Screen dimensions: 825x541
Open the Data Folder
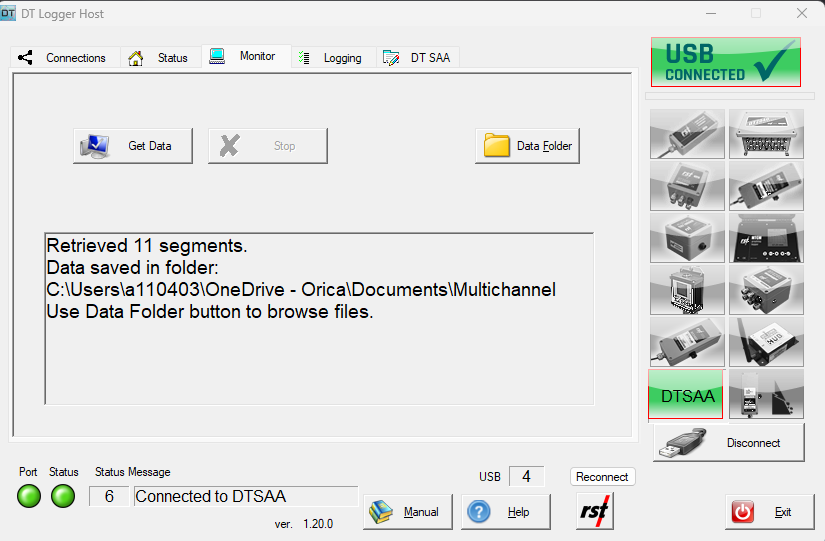click(527, 146)
